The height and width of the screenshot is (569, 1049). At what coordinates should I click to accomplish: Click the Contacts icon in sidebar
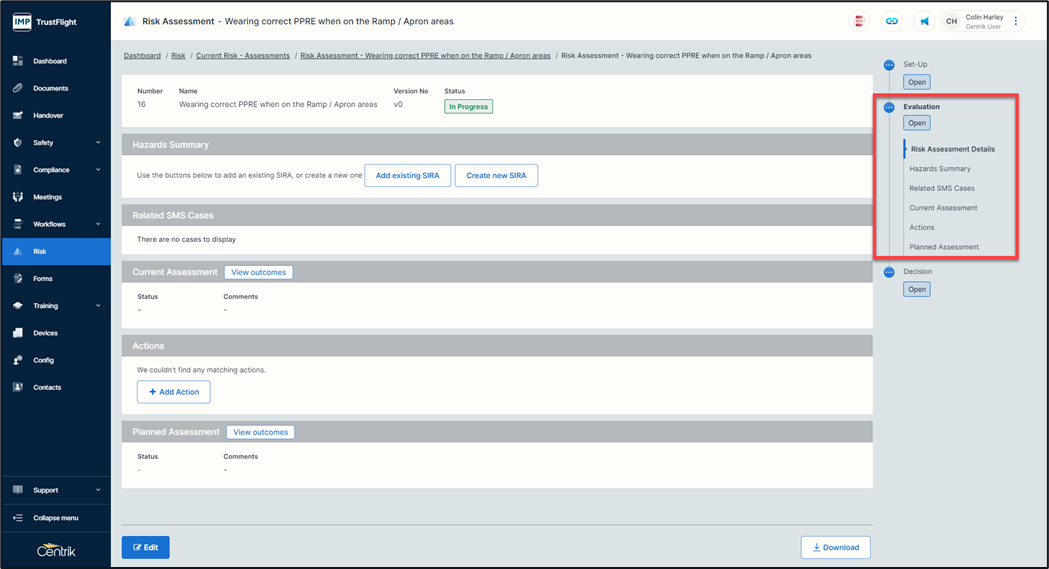coord(18,387)
